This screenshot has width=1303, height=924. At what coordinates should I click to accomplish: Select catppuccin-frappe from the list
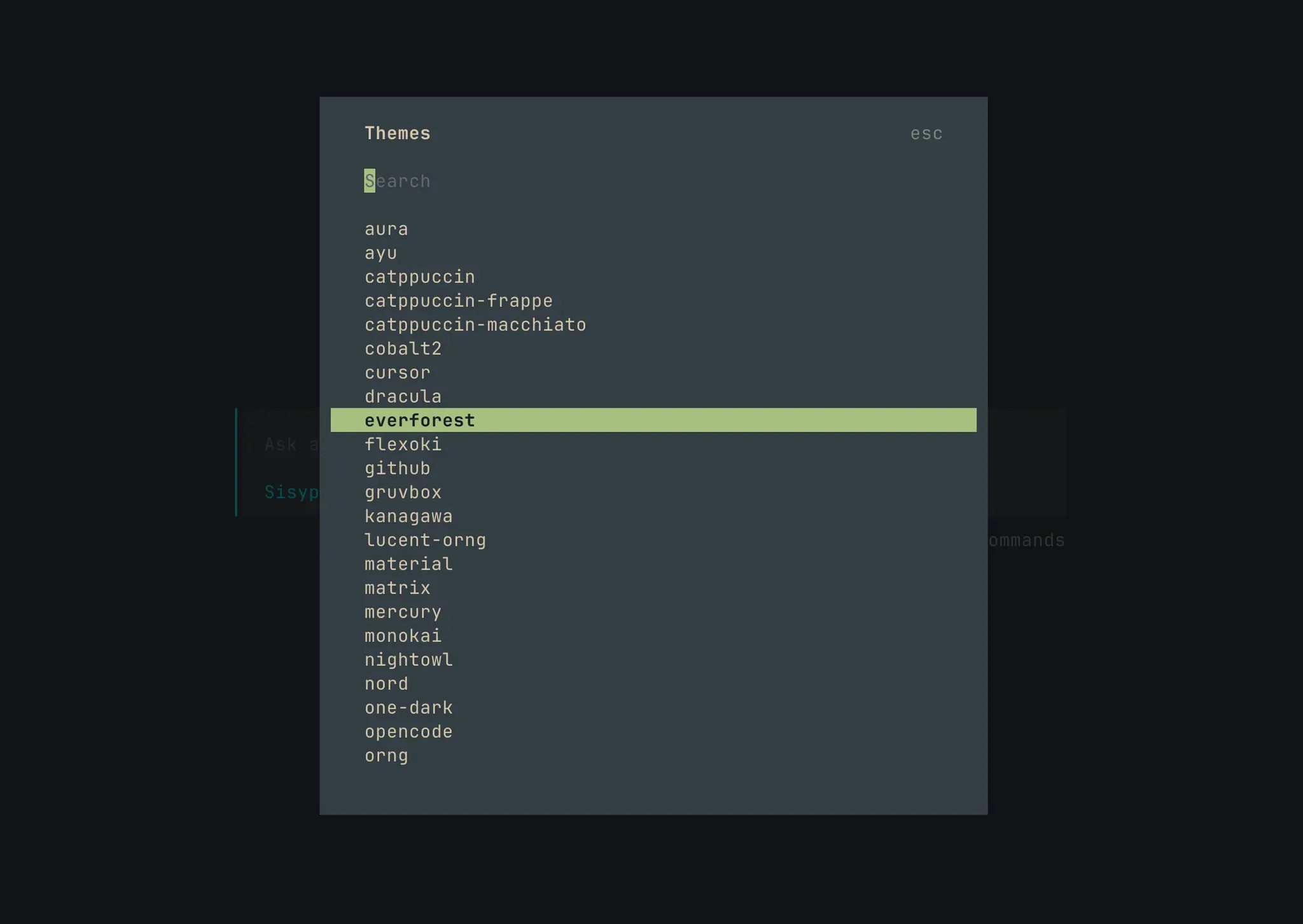point(458,301)
